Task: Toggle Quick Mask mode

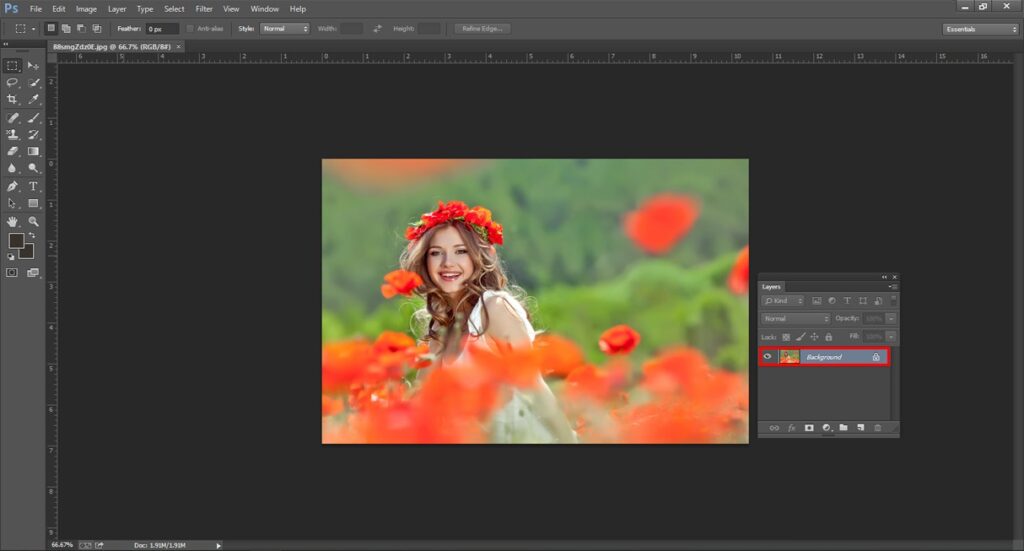Action: click(12, 273)
